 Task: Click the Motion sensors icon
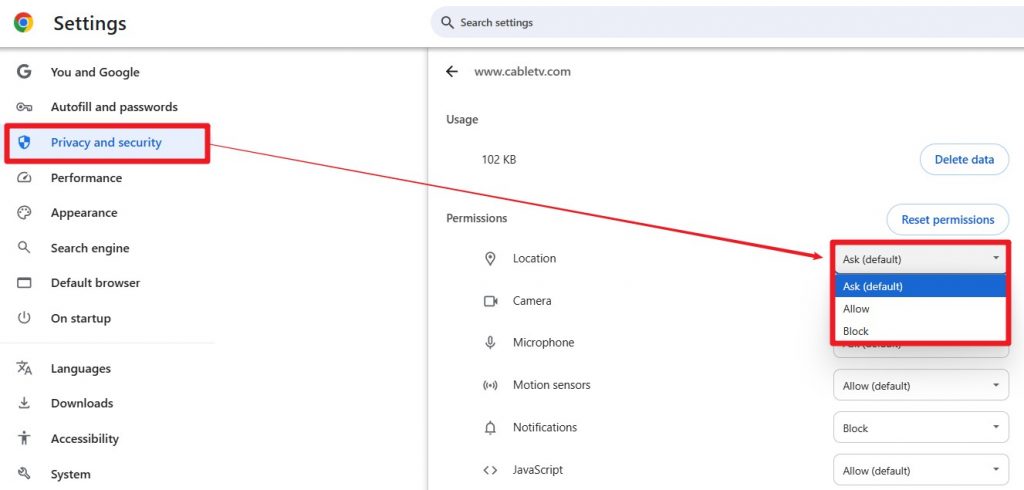click(x=490, y=385)
